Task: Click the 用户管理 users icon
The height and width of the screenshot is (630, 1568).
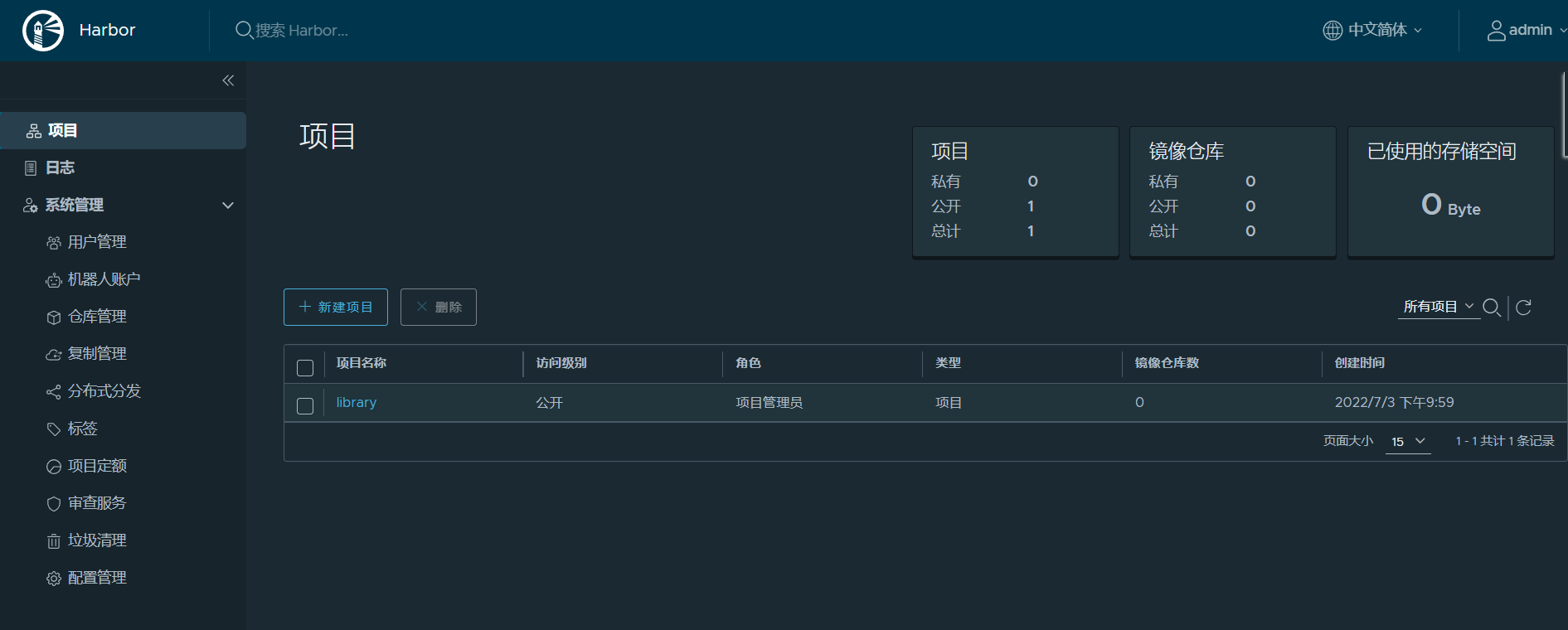Action: [54, 243]
